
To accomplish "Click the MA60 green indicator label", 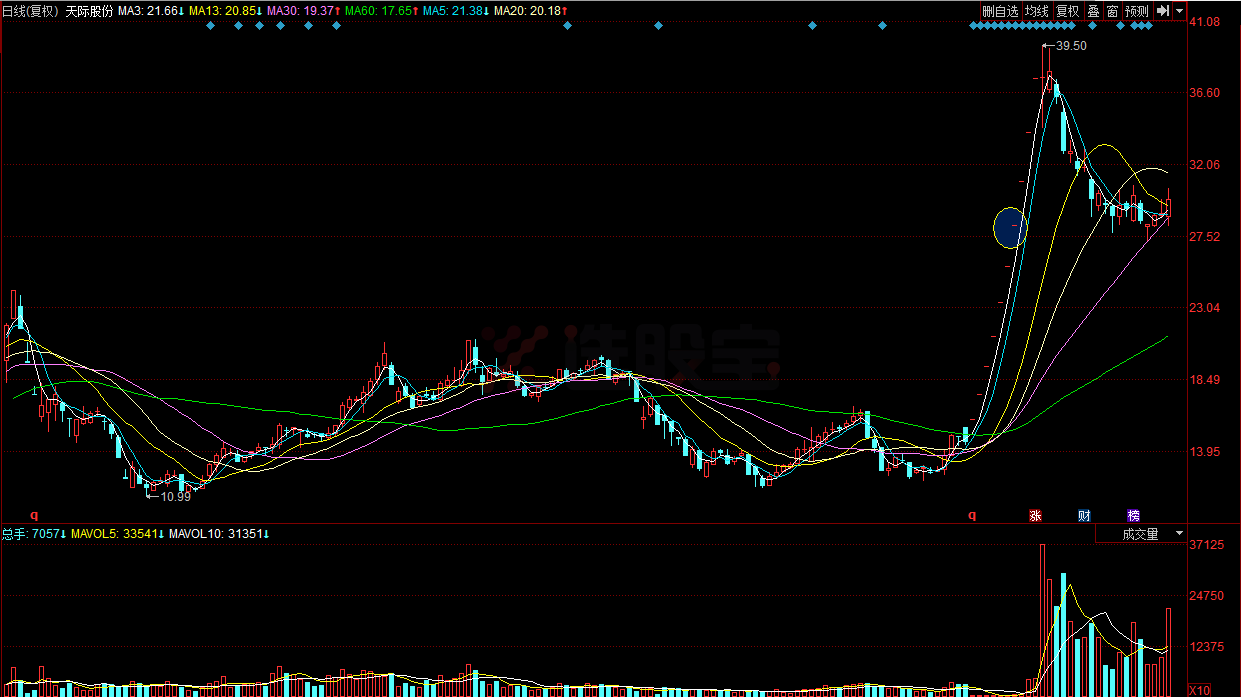I will tap(378, 11).
